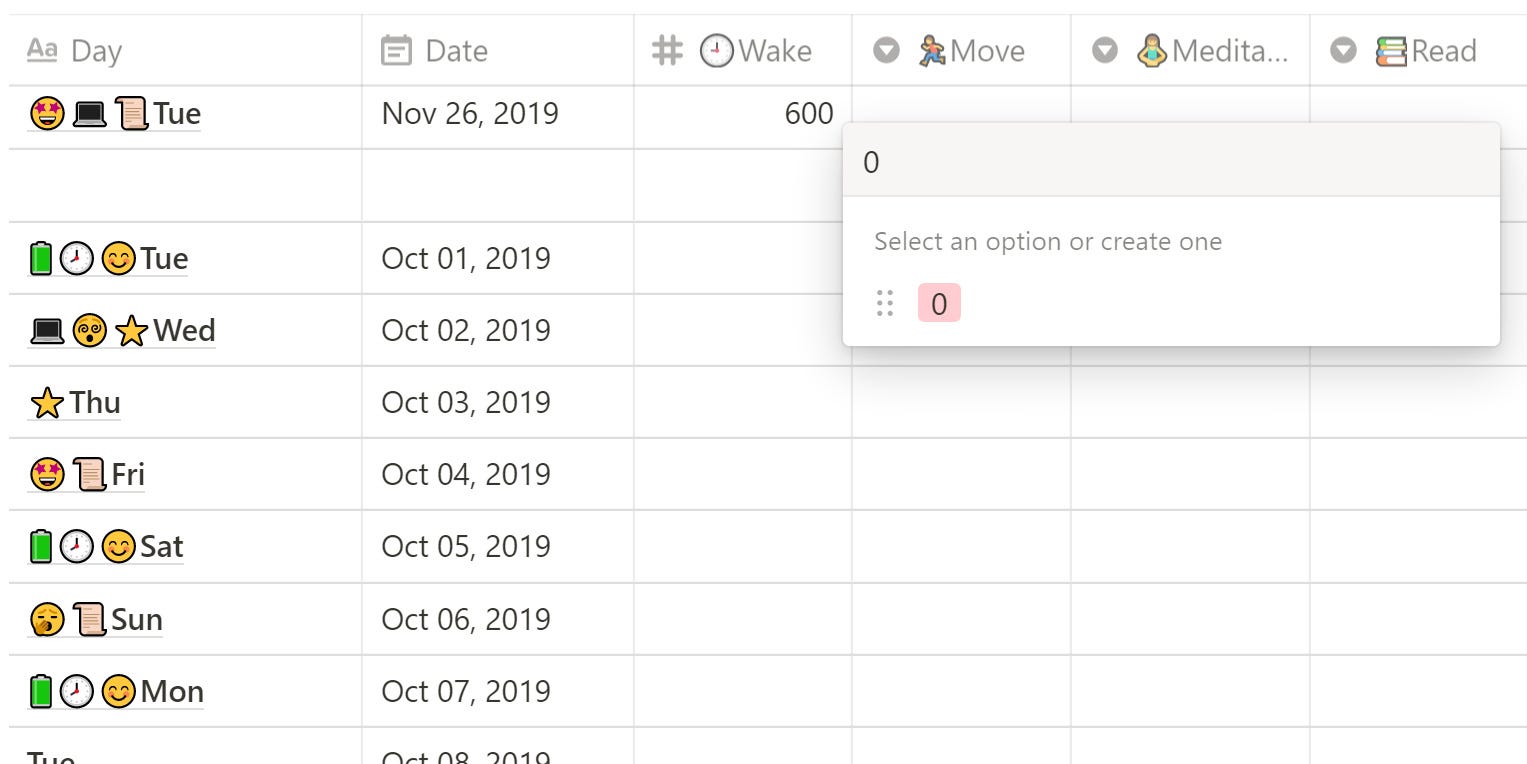Viewport: 1527px width, 764px height.
Task: Click the Nov 26, 2019 date cell
Action: point(498,114)
